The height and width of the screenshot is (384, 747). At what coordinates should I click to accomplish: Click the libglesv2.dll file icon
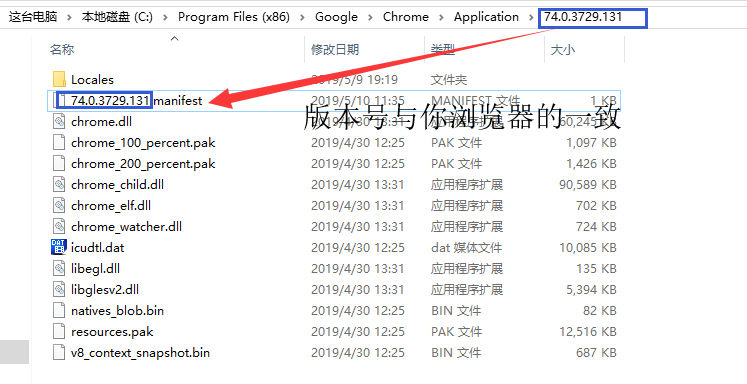click(59, 289)
